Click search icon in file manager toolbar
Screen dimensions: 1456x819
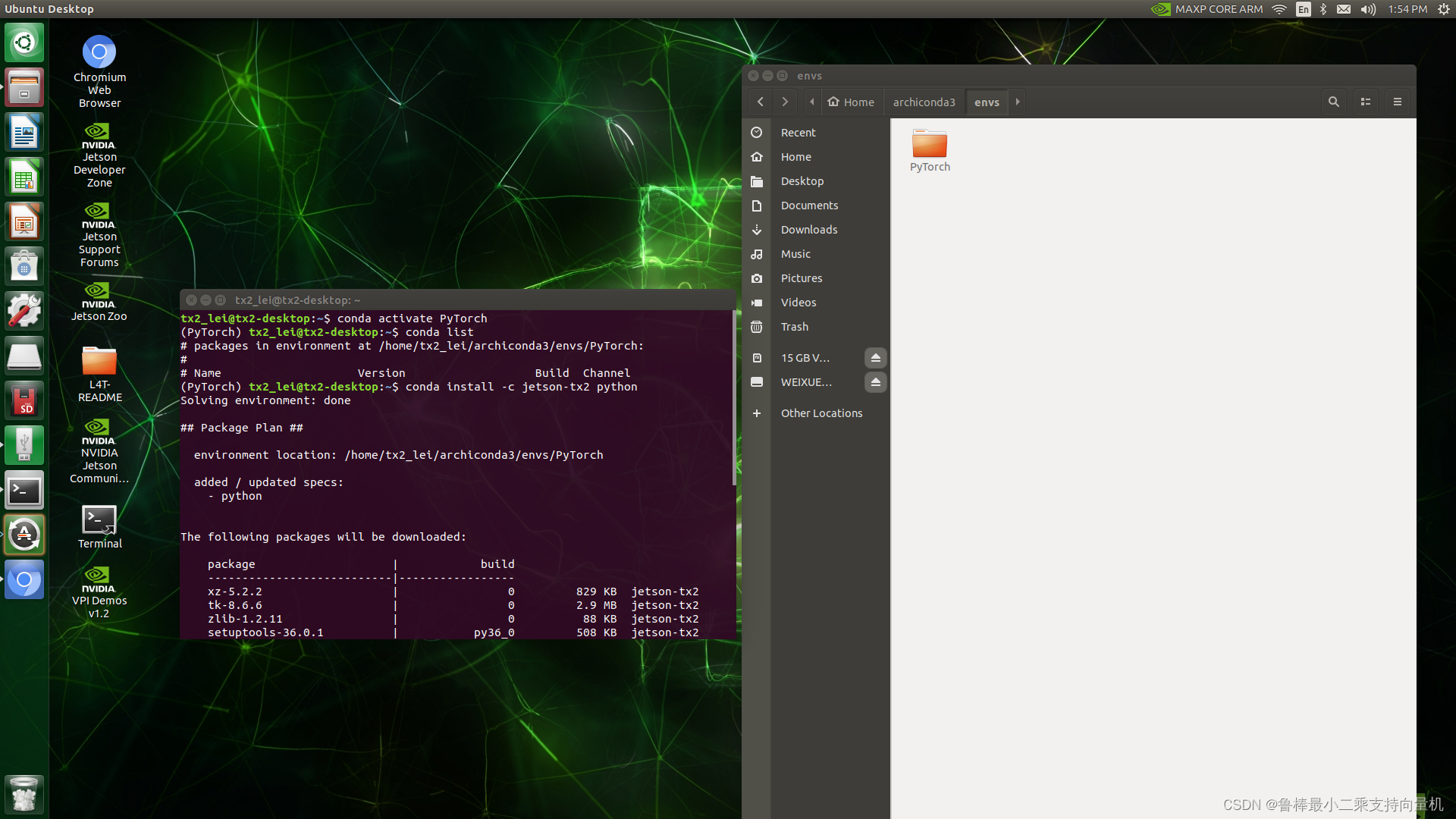[x=1334, y=101]
